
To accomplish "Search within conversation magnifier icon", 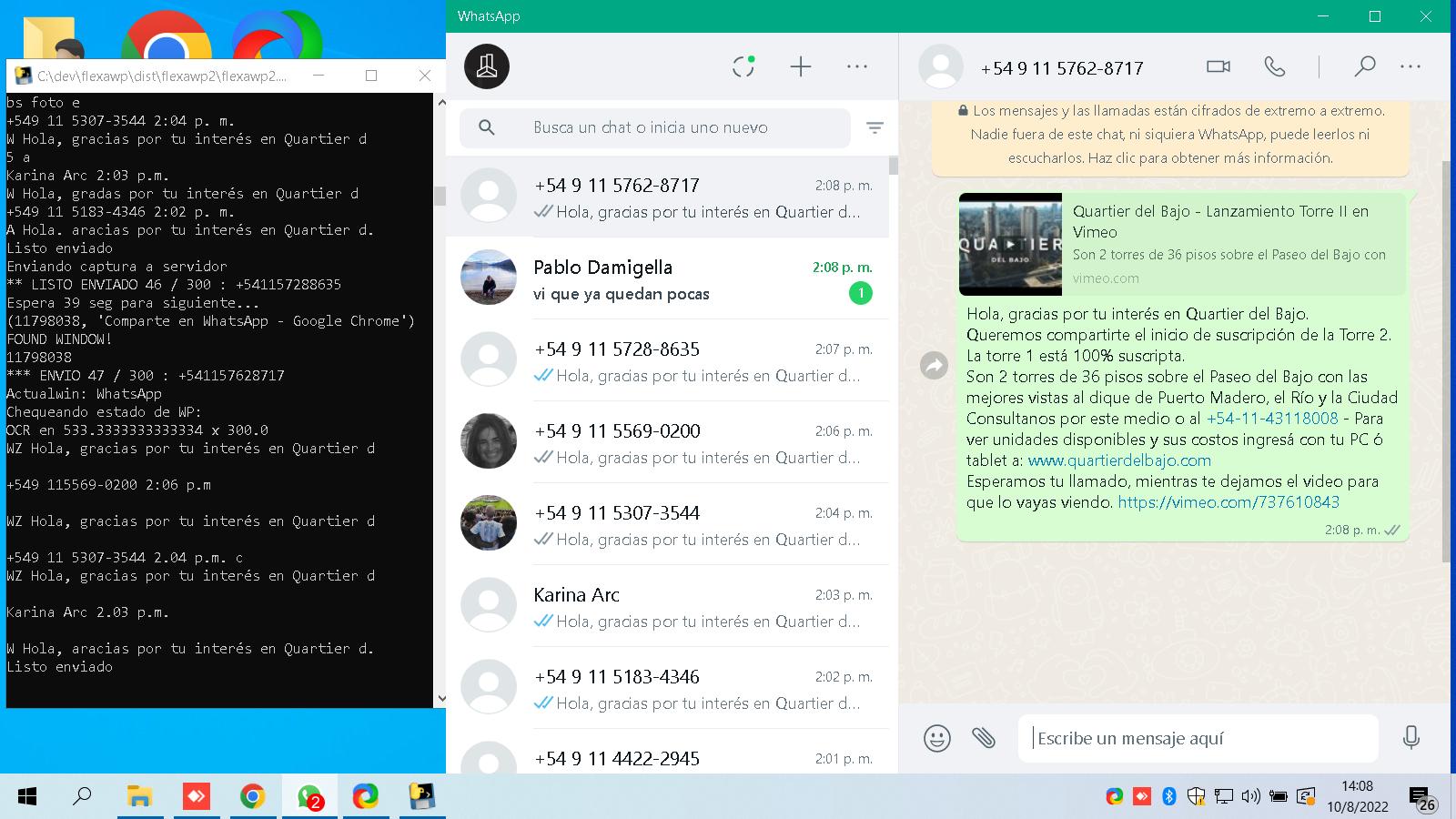I will pyautogui.click(x=1364, y=66).
